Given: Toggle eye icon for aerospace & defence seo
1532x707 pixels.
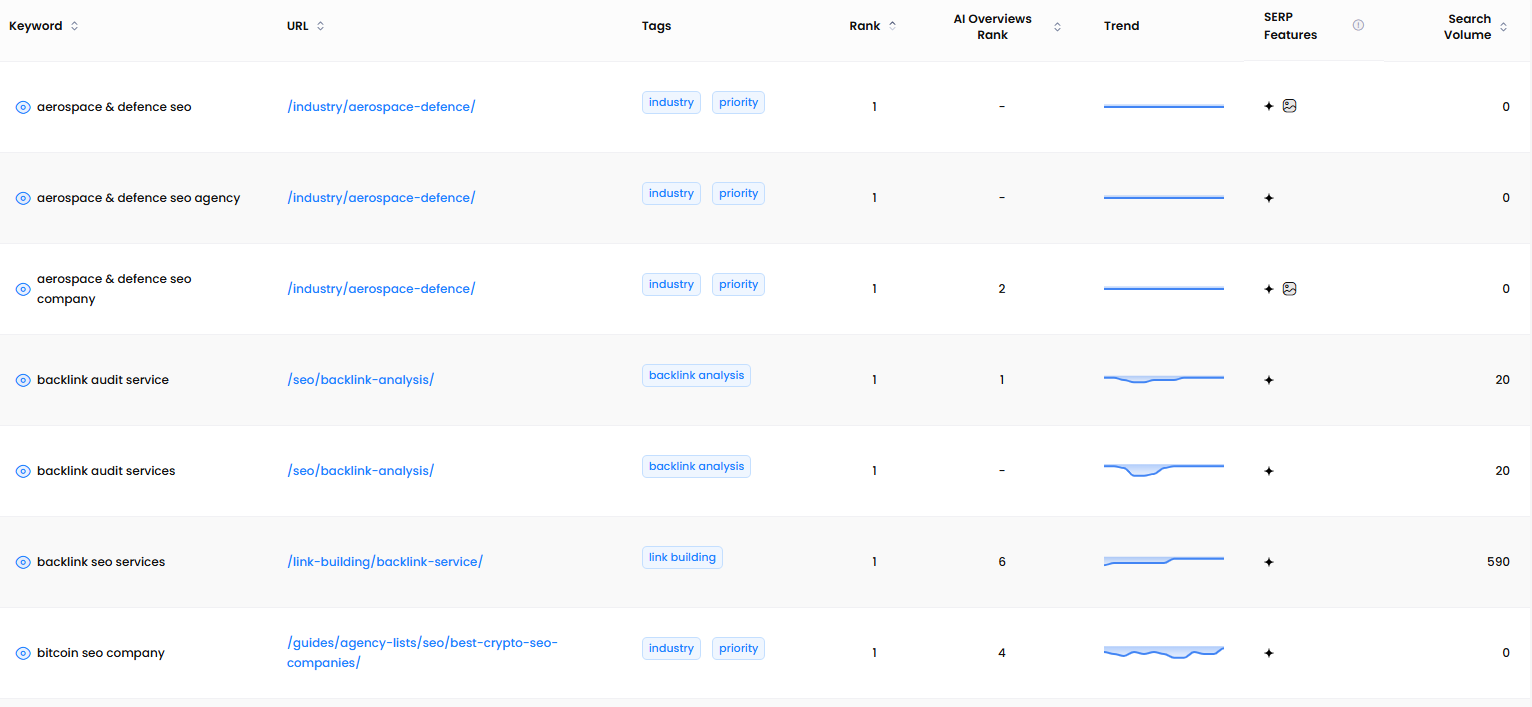Looking at the screenshot, I should pos(23,107).
